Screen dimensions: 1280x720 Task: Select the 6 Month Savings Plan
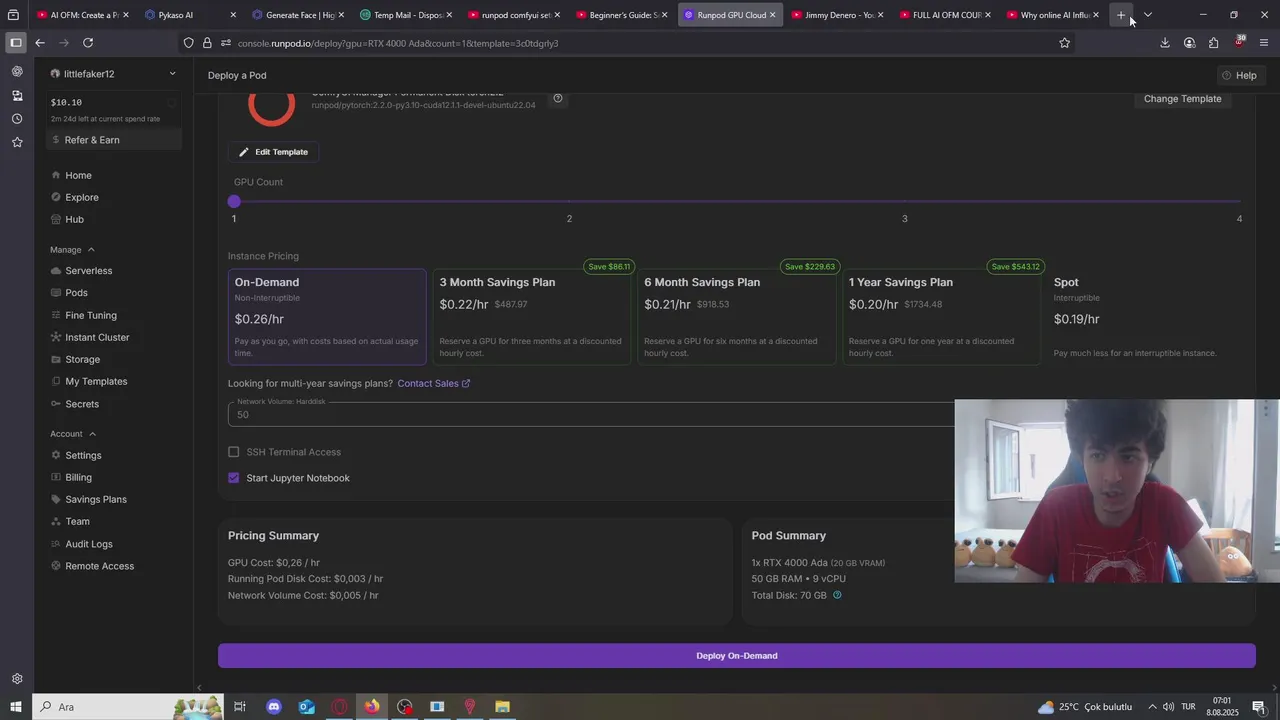737,317
